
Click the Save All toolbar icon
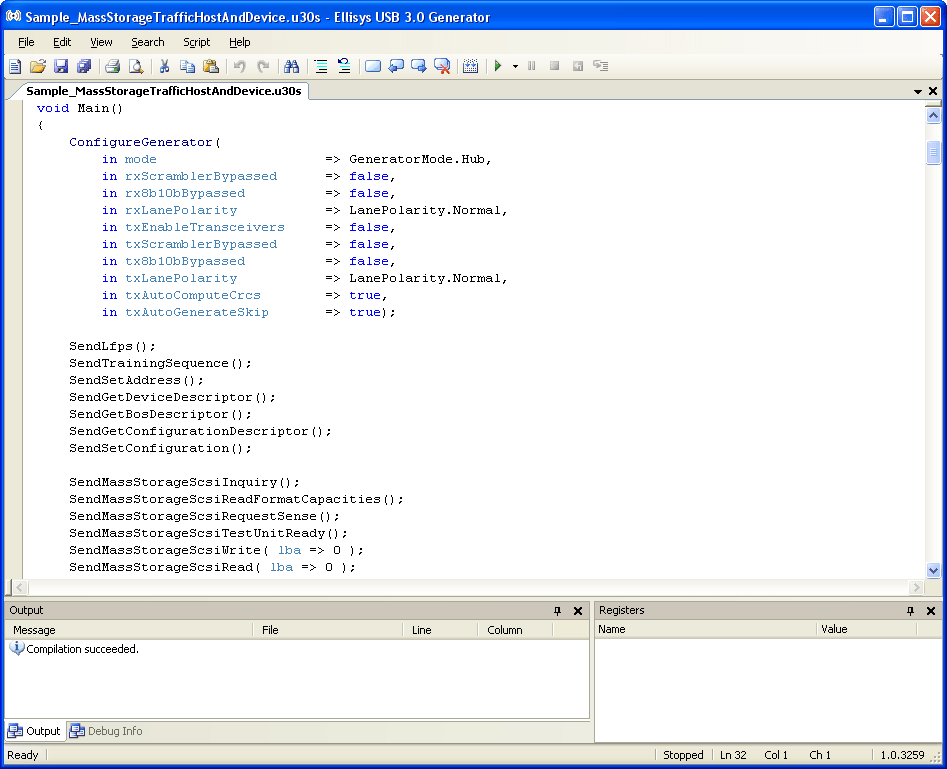point(84,66)
